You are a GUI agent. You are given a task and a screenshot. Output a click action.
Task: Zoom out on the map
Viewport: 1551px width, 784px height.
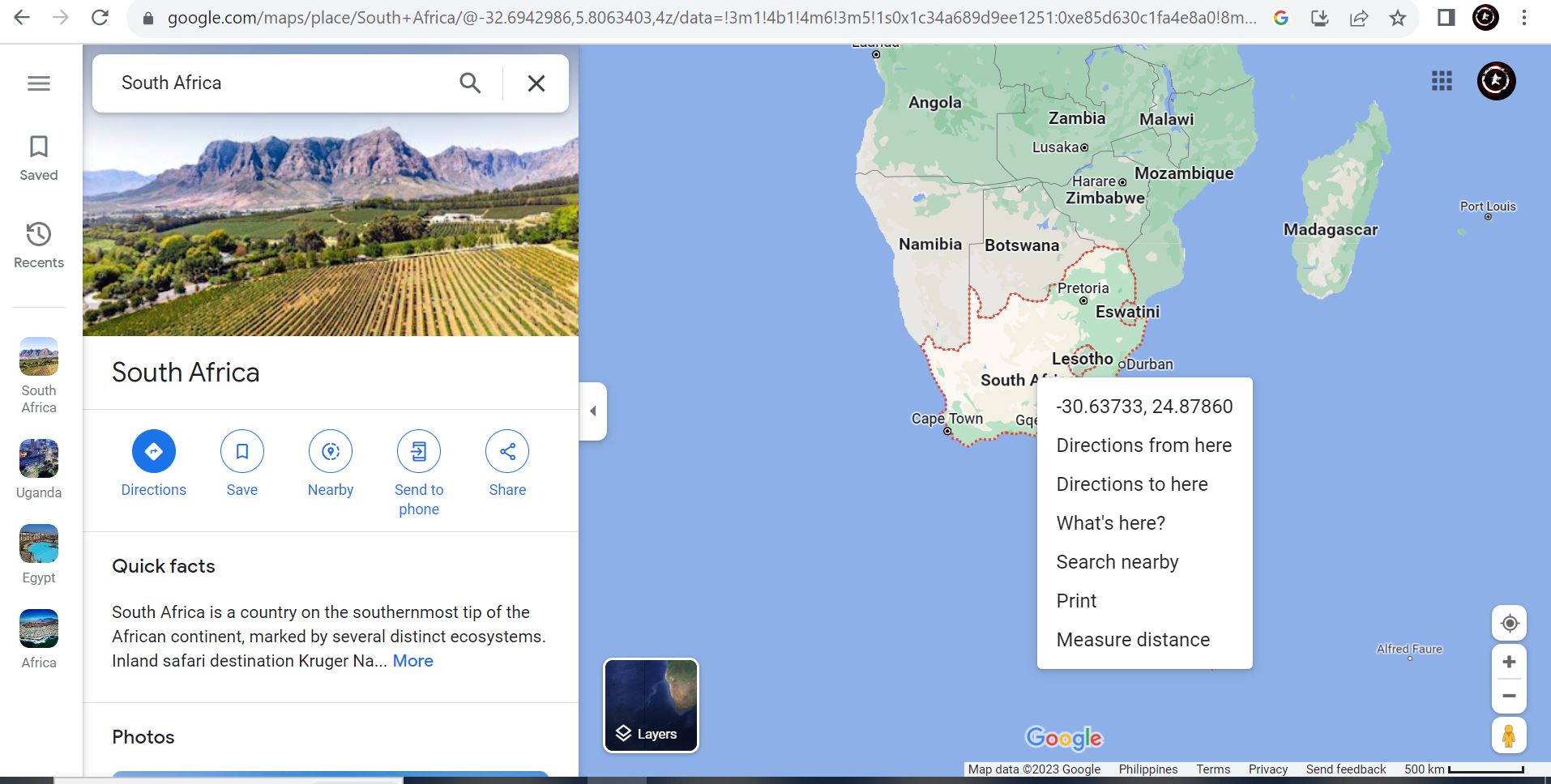point(1509,696)
